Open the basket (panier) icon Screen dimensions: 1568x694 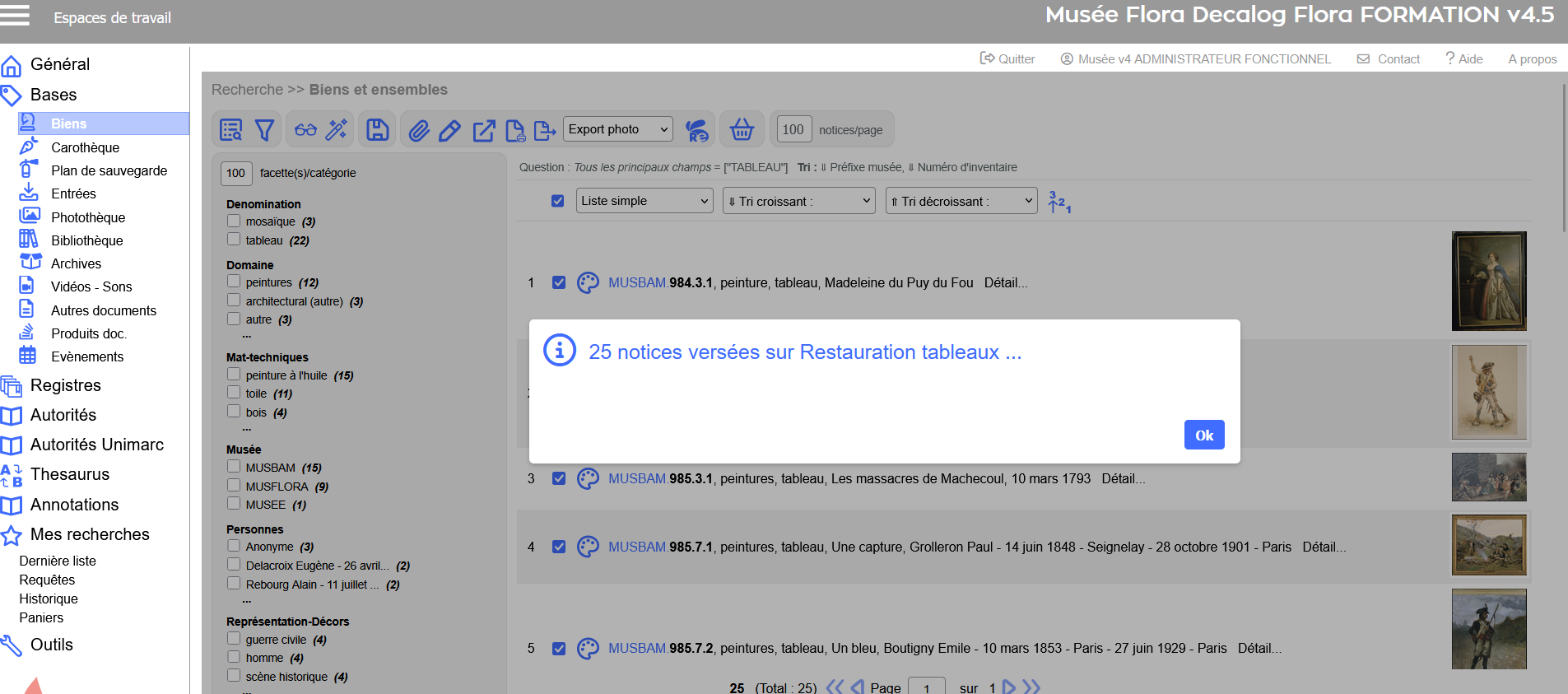point(742,129)
